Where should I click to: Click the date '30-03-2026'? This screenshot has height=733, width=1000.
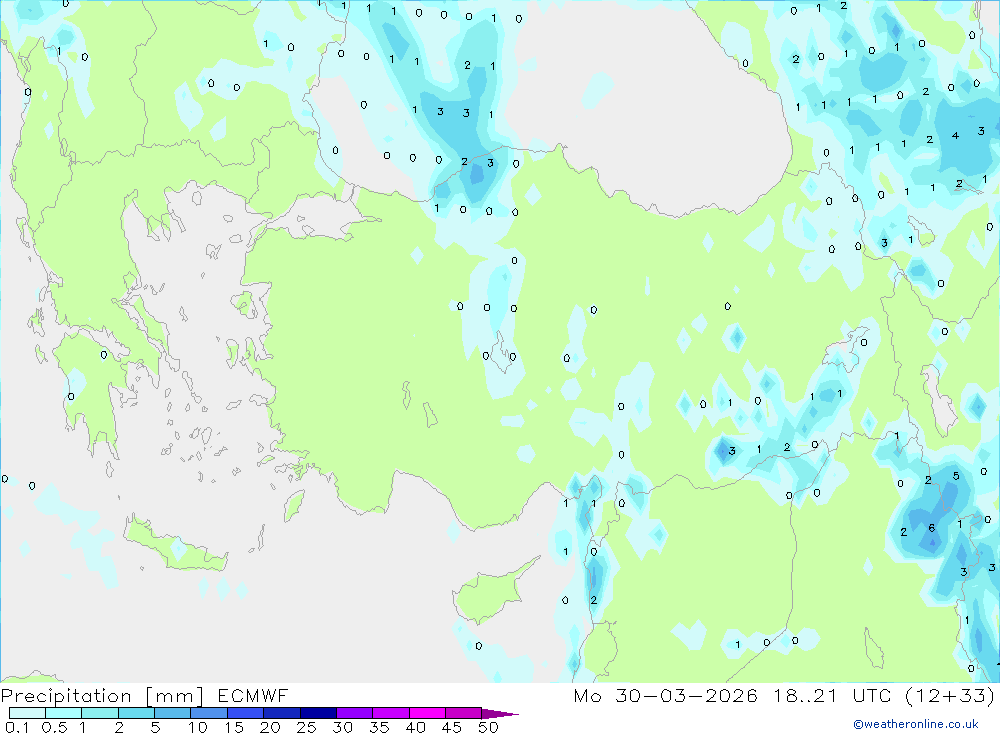click(686, 695)
